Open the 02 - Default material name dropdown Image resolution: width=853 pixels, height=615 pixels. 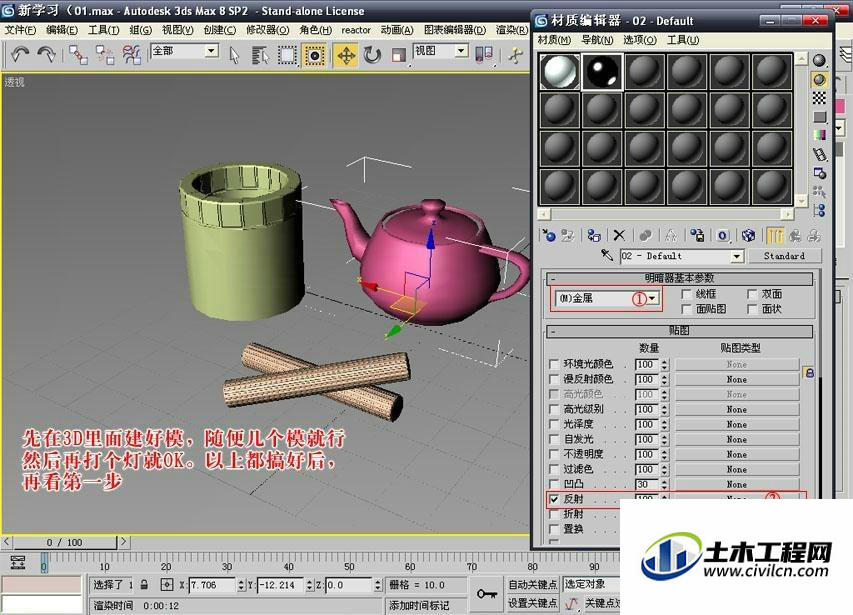737,256
